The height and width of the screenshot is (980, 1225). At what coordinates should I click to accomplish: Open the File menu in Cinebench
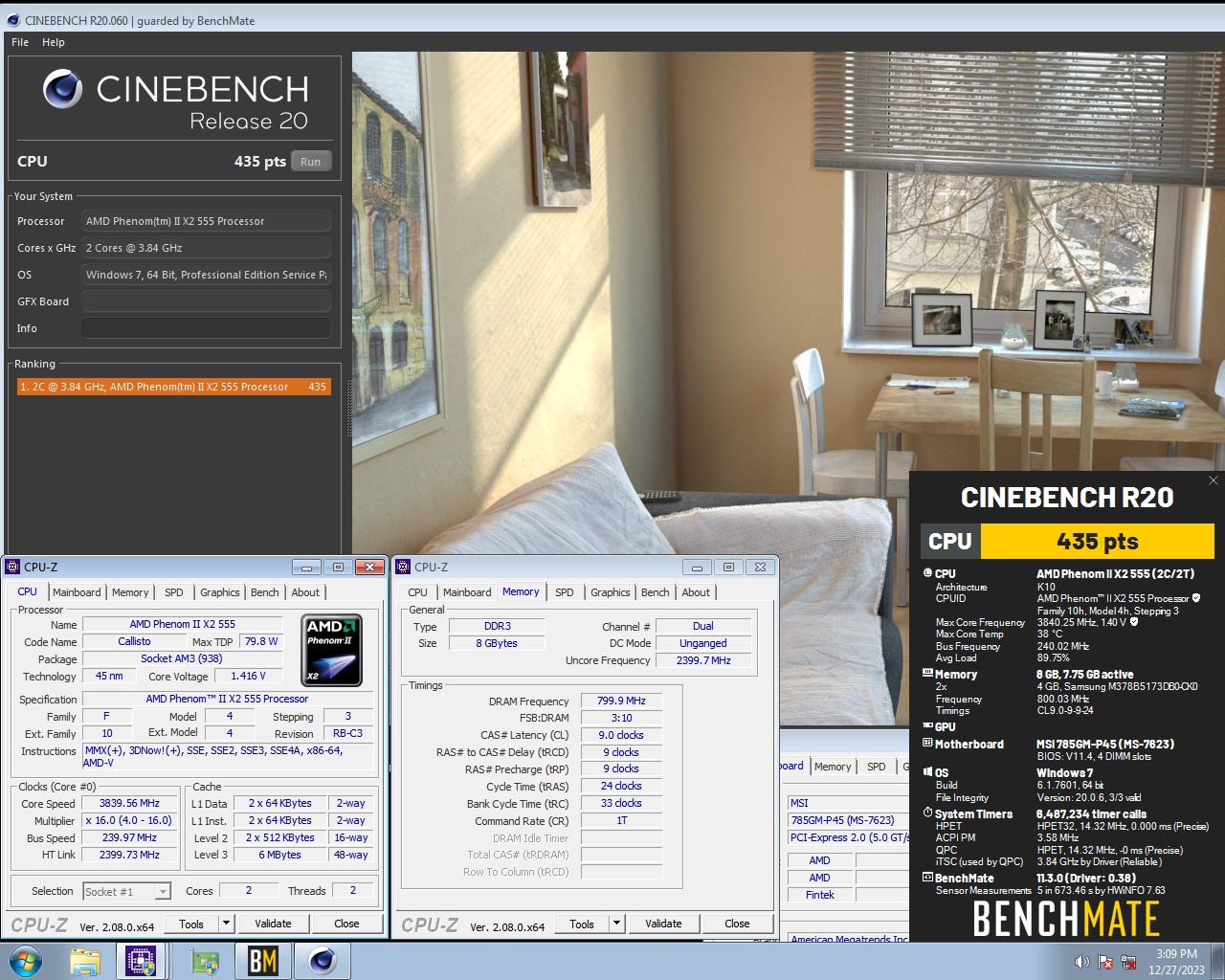click(20, 42)
